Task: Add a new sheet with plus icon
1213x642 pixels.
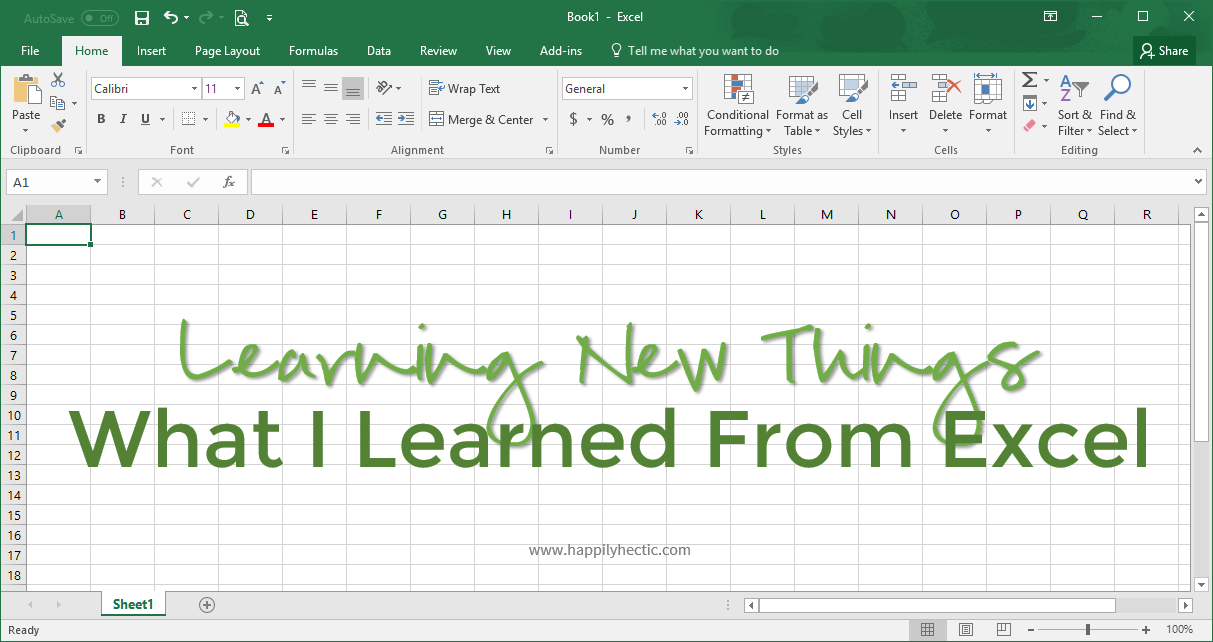Action: [207, 604]
